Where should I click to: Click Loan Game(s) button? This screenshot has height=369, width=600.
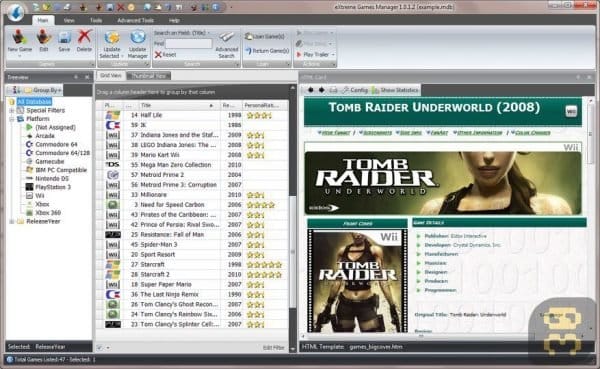(265, 36)
